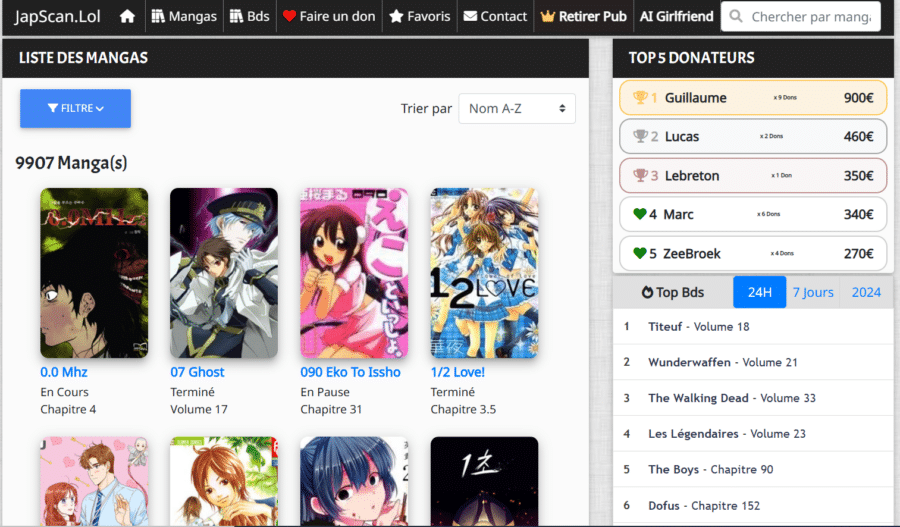Open the JapScan.Lol site logo
Viewport: 900px width, 527px height.
coord(57,17)
